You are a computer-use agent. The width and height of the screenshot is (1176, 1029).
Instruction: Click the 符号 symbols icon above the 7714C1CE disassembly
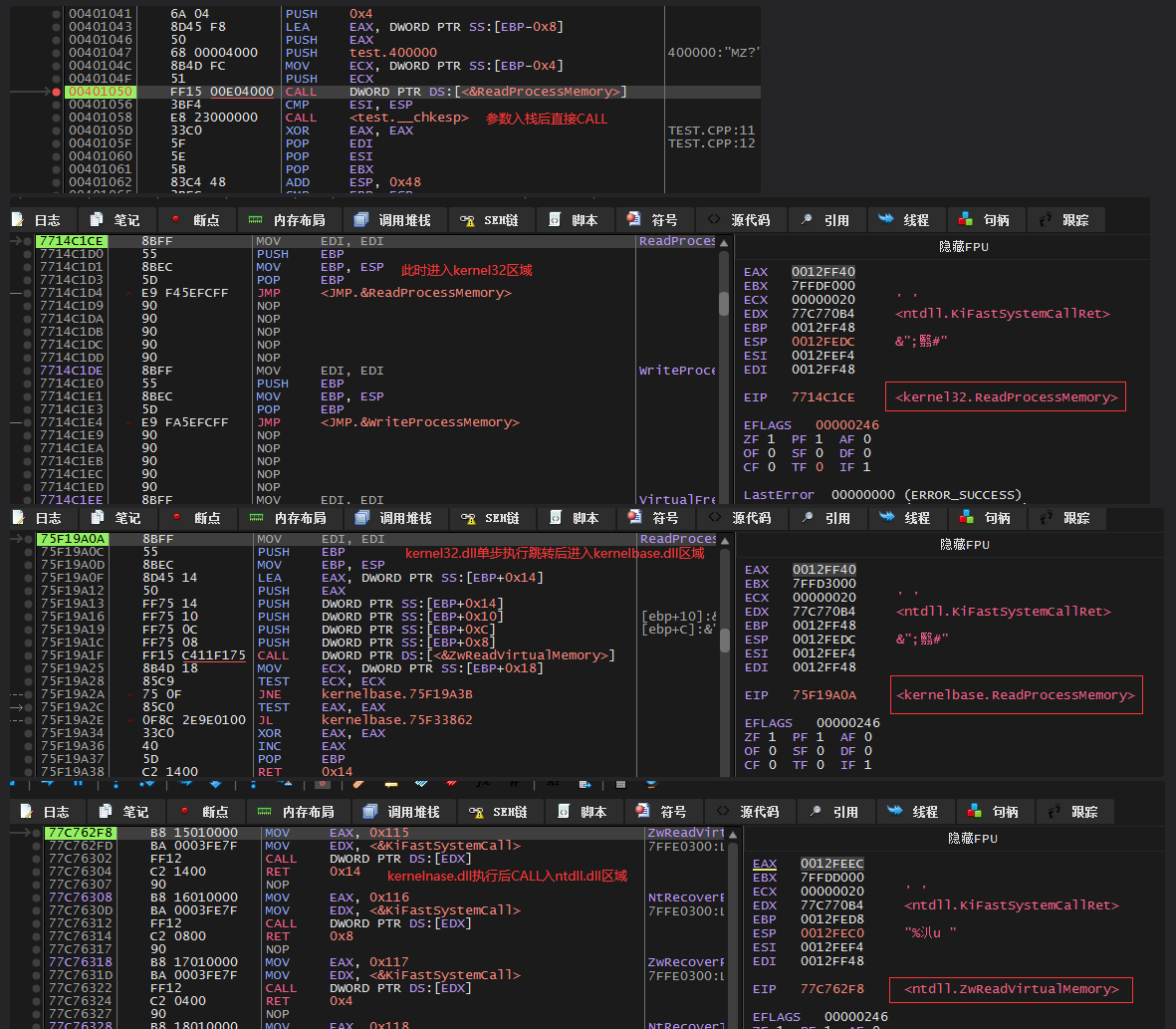(x=633, y=219)
